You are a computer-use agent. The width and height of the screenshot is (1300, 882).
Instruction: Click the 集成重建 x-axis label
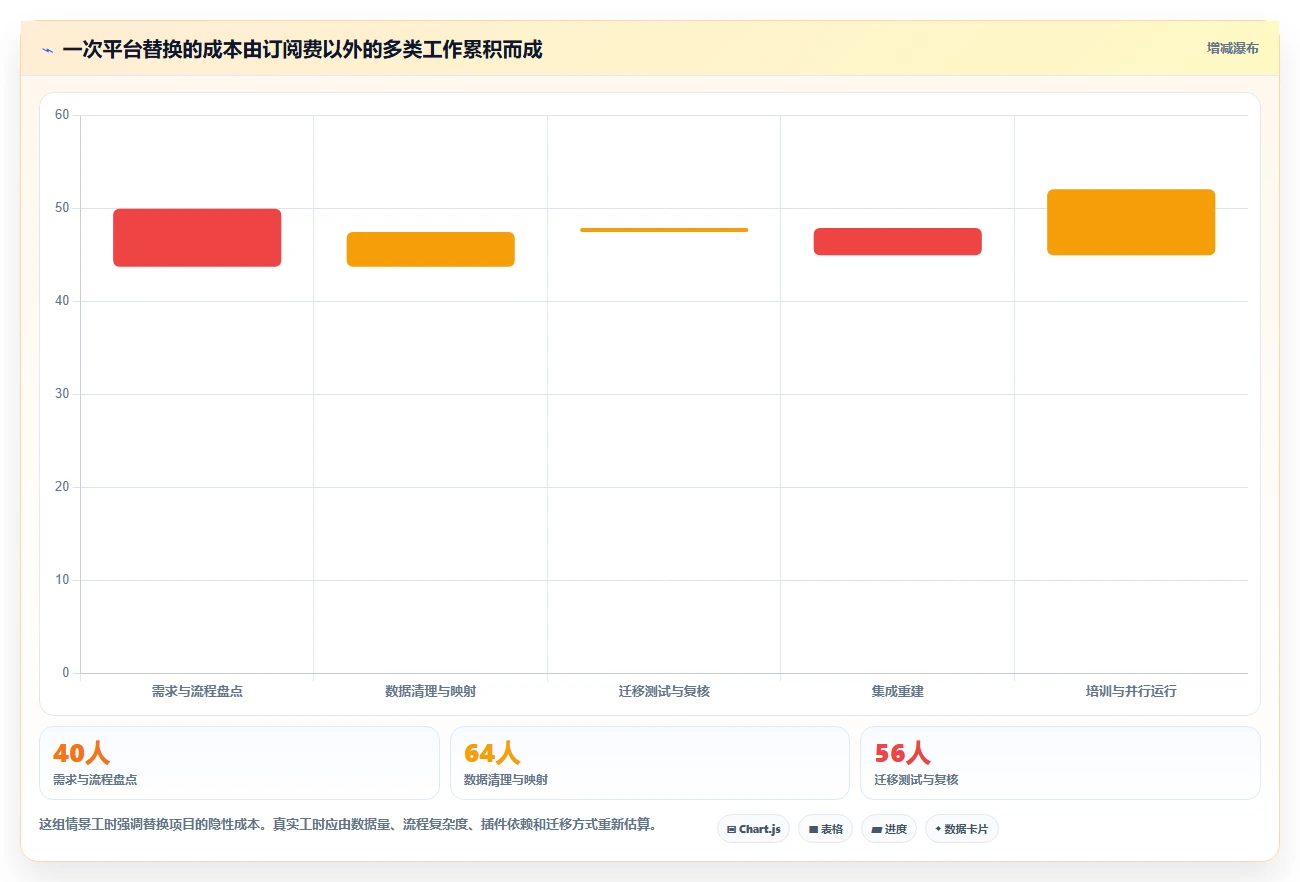[x=897, y=691]
